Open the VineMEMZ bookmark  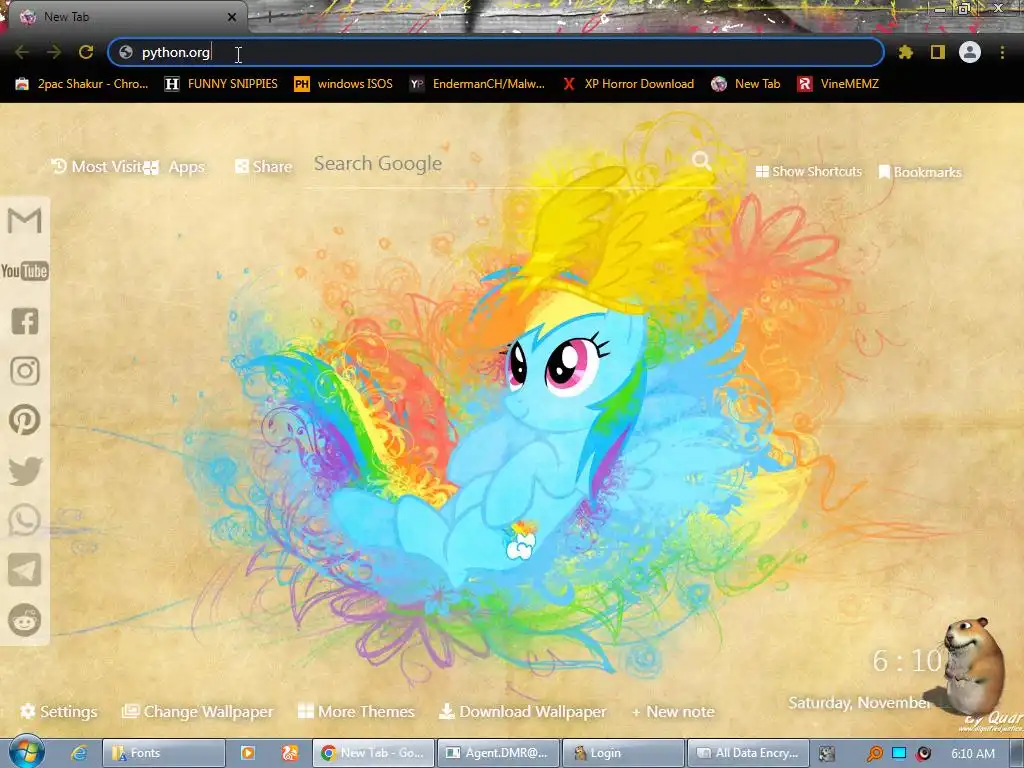click(x=838, y=84)
